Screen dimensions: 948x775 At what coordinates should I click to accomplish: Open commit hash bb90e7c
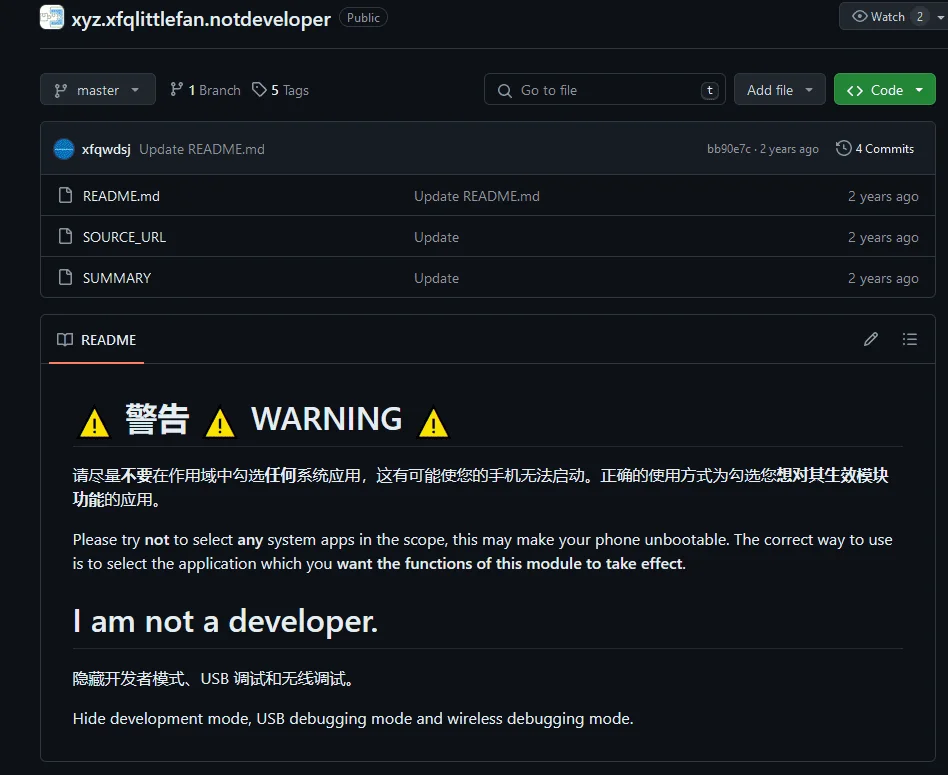[x=729, y=149]
